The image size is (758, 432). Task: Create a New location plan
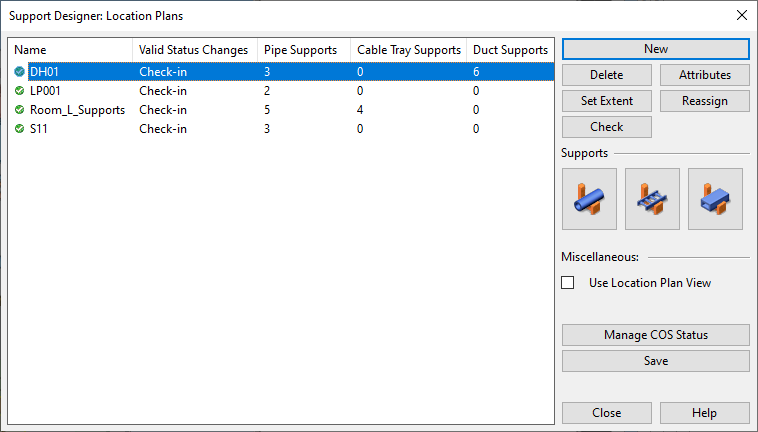656,49
